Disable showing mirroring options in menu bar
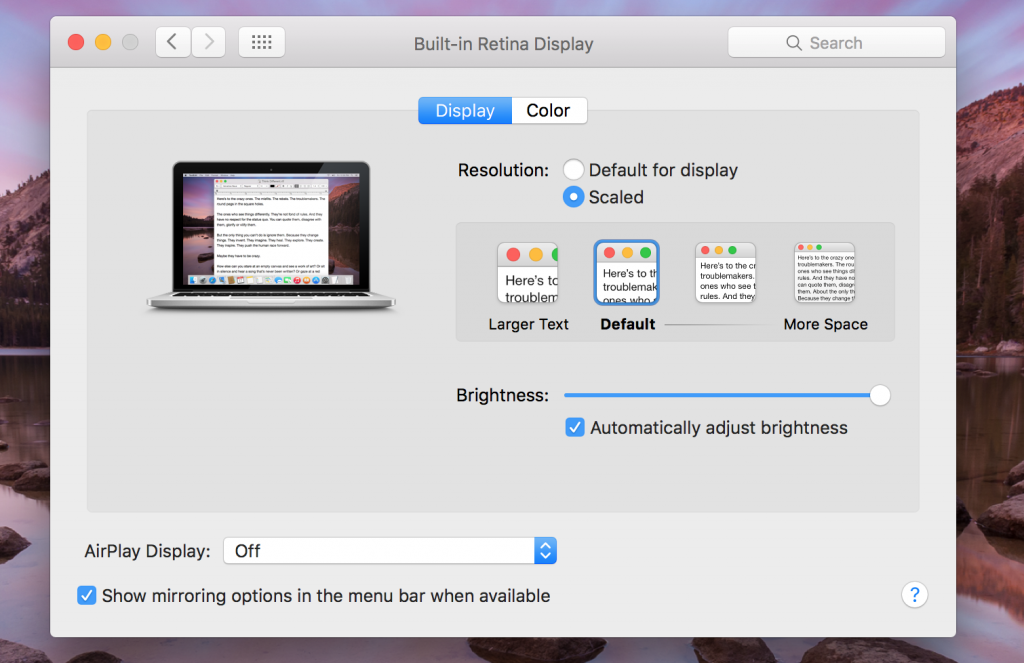This screenshot has width=1024, height=663. coord(87,595)
